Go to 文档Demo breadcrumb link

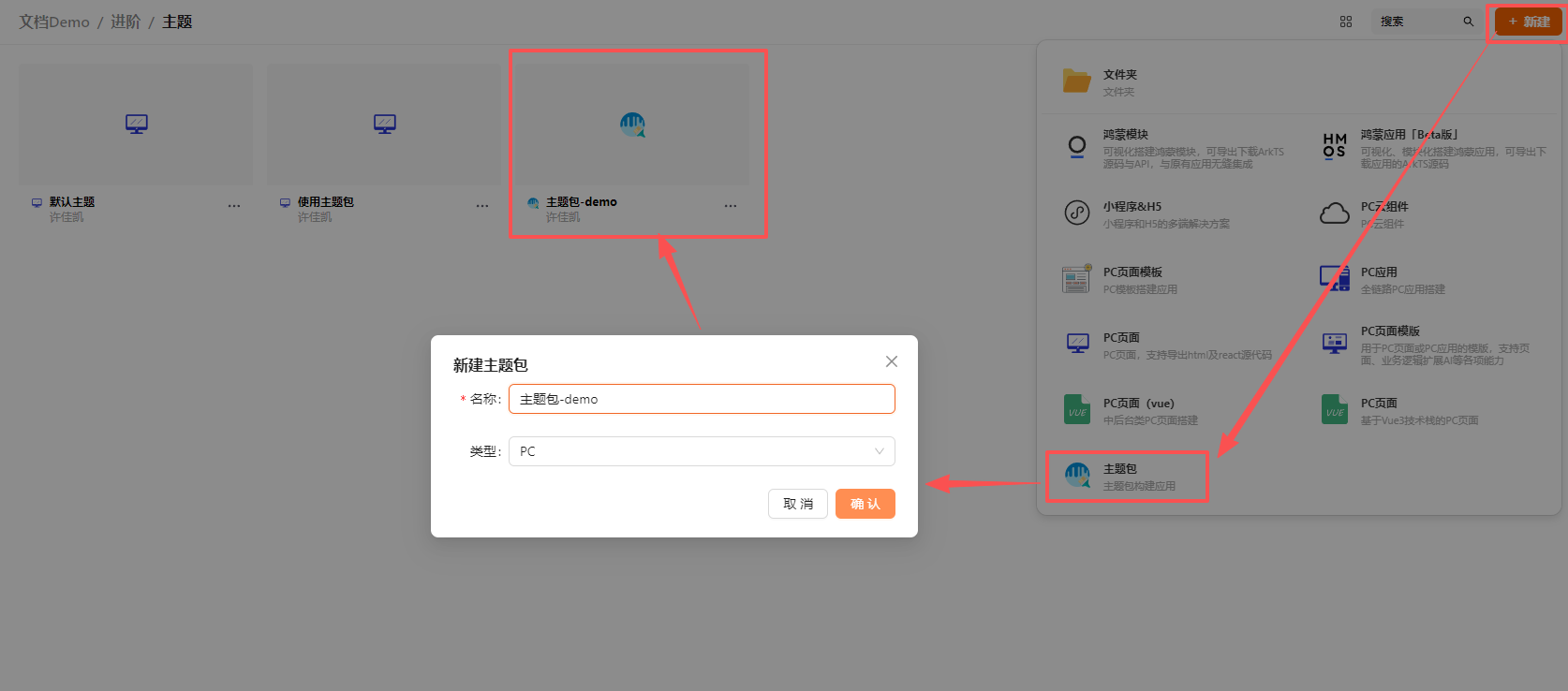(54, 22)
